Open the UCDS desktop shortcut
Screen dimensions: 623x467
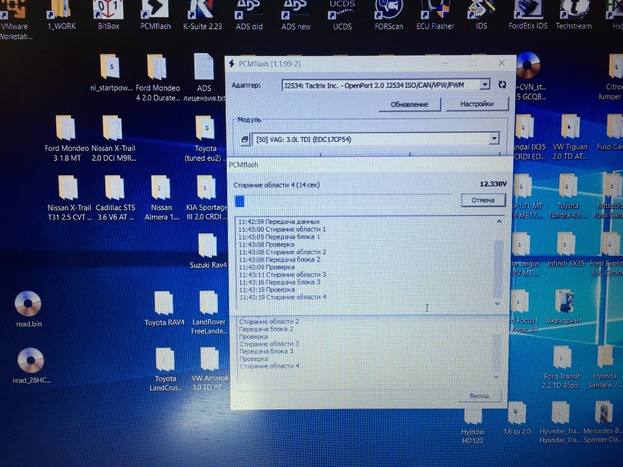click(x=341, y=14)
